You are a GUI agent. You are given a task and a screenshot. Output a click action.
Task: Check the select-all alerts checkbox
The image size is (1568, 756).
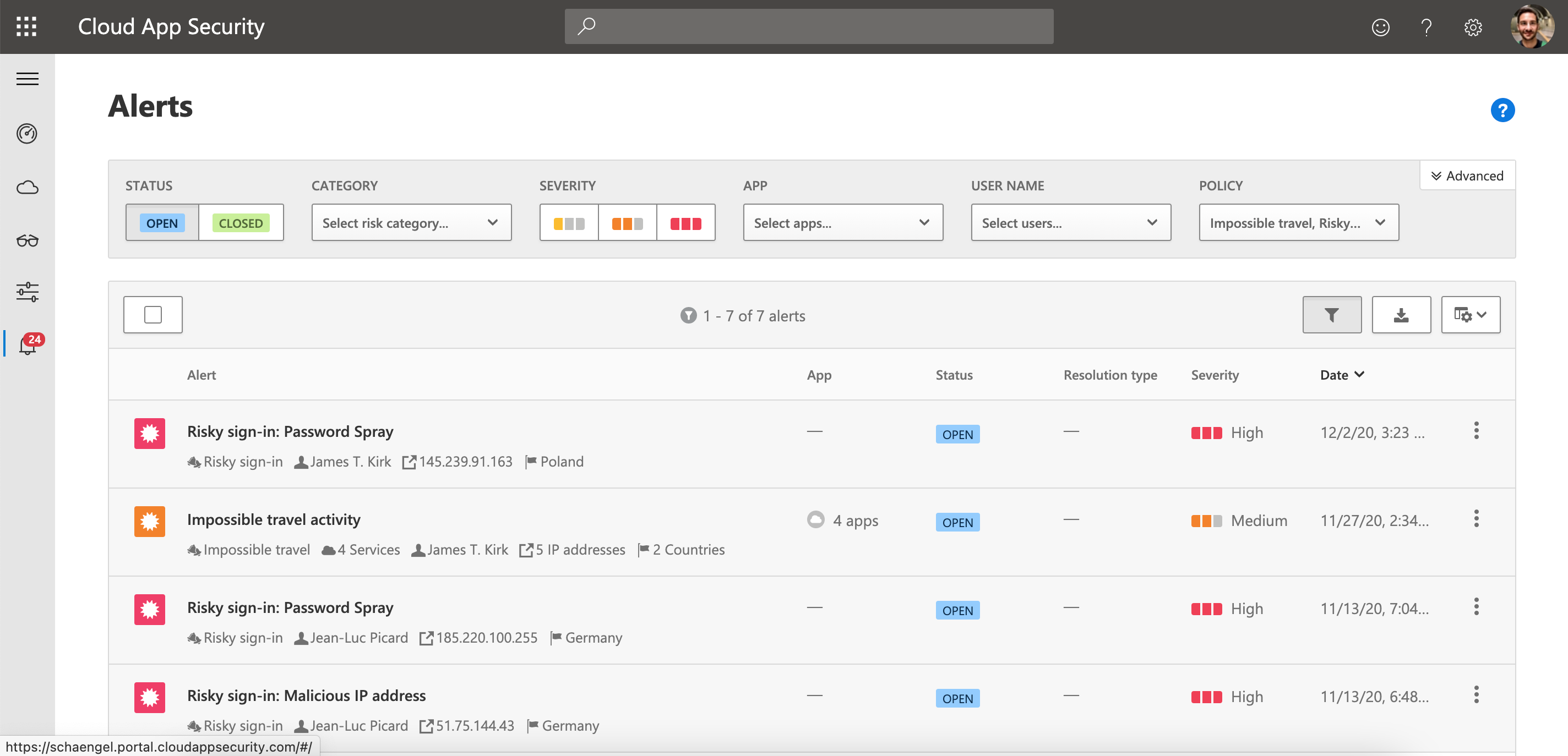153,314
